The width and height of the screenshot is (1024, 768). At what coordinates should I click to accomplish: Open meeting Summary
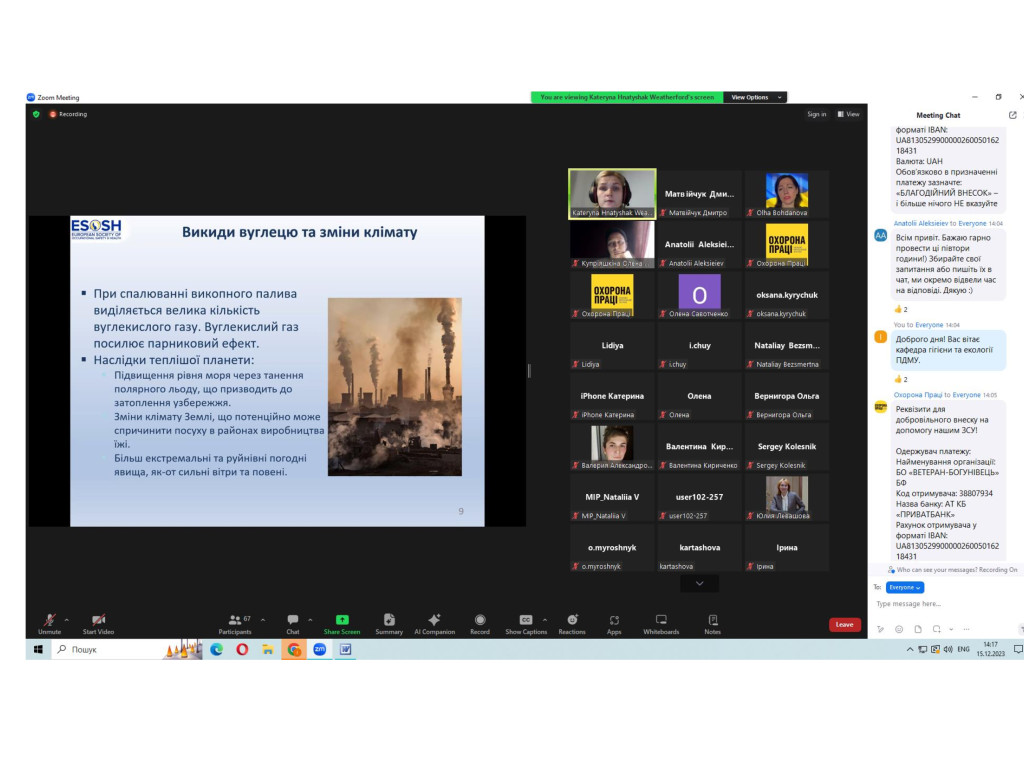click(x=389, y=624)
